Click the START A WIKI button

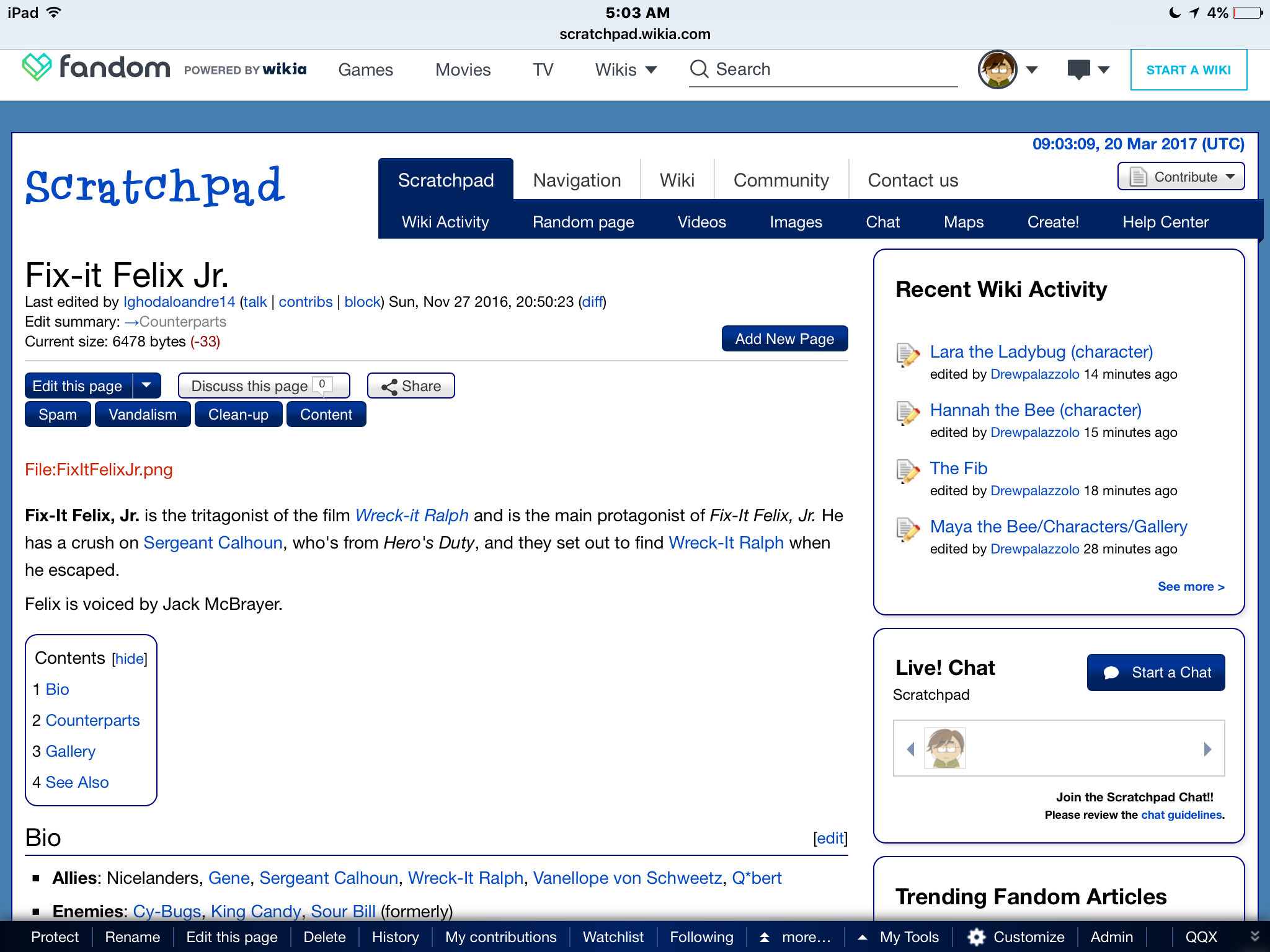point(1188,69)
